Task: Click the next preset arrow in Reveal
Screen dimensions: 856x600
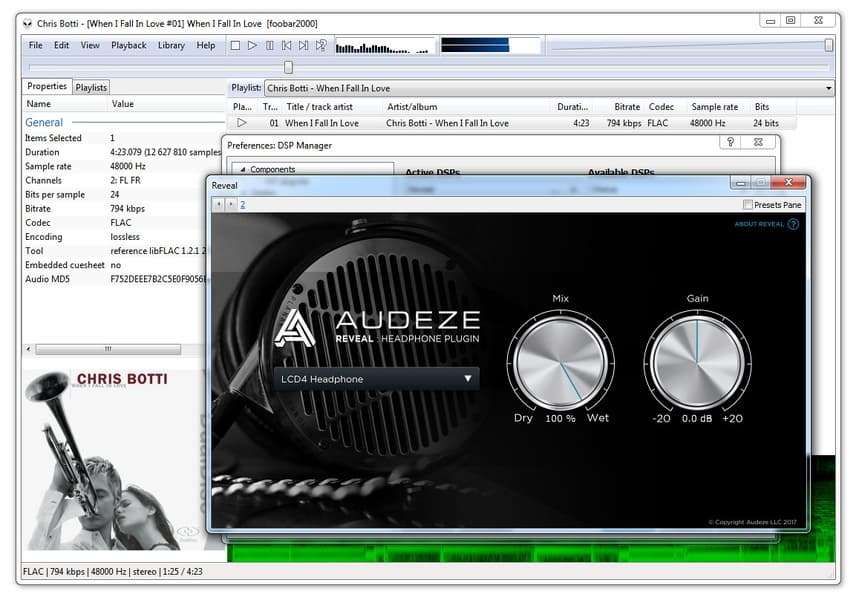Action: pyautogui.click(x=231, y=204)
